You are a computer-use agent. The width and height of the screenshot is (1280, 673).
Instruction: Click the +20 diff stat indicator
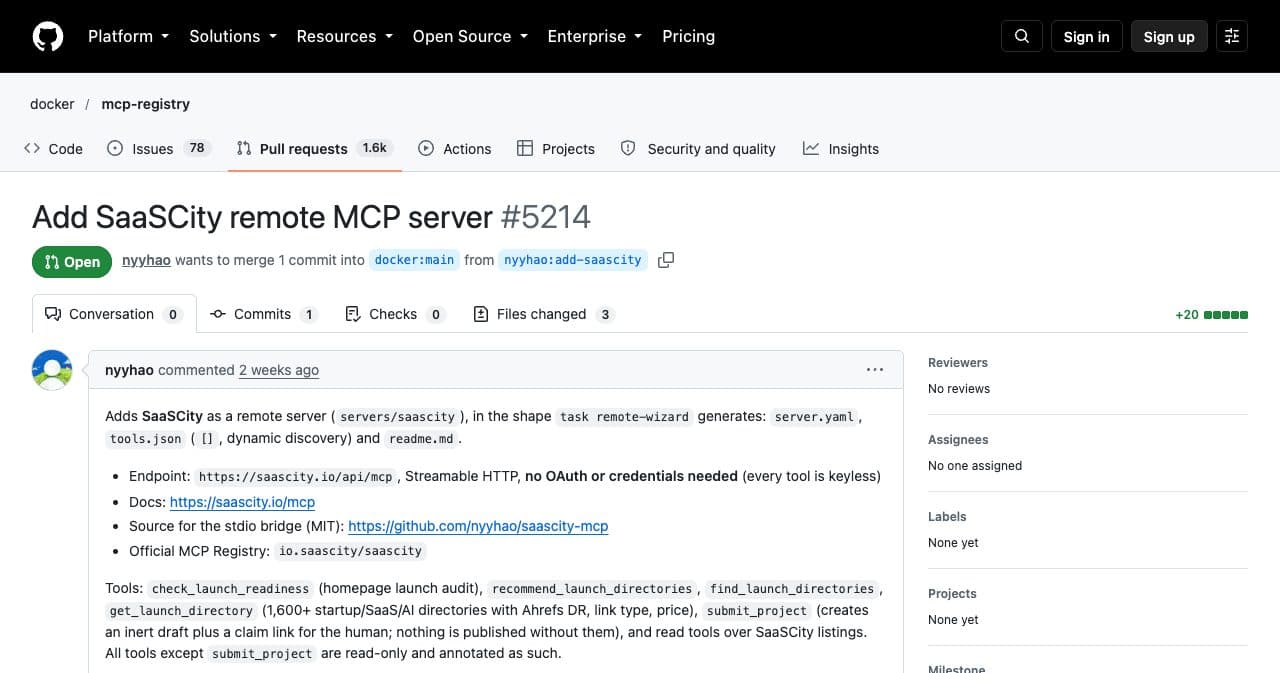pos(1211,314)
